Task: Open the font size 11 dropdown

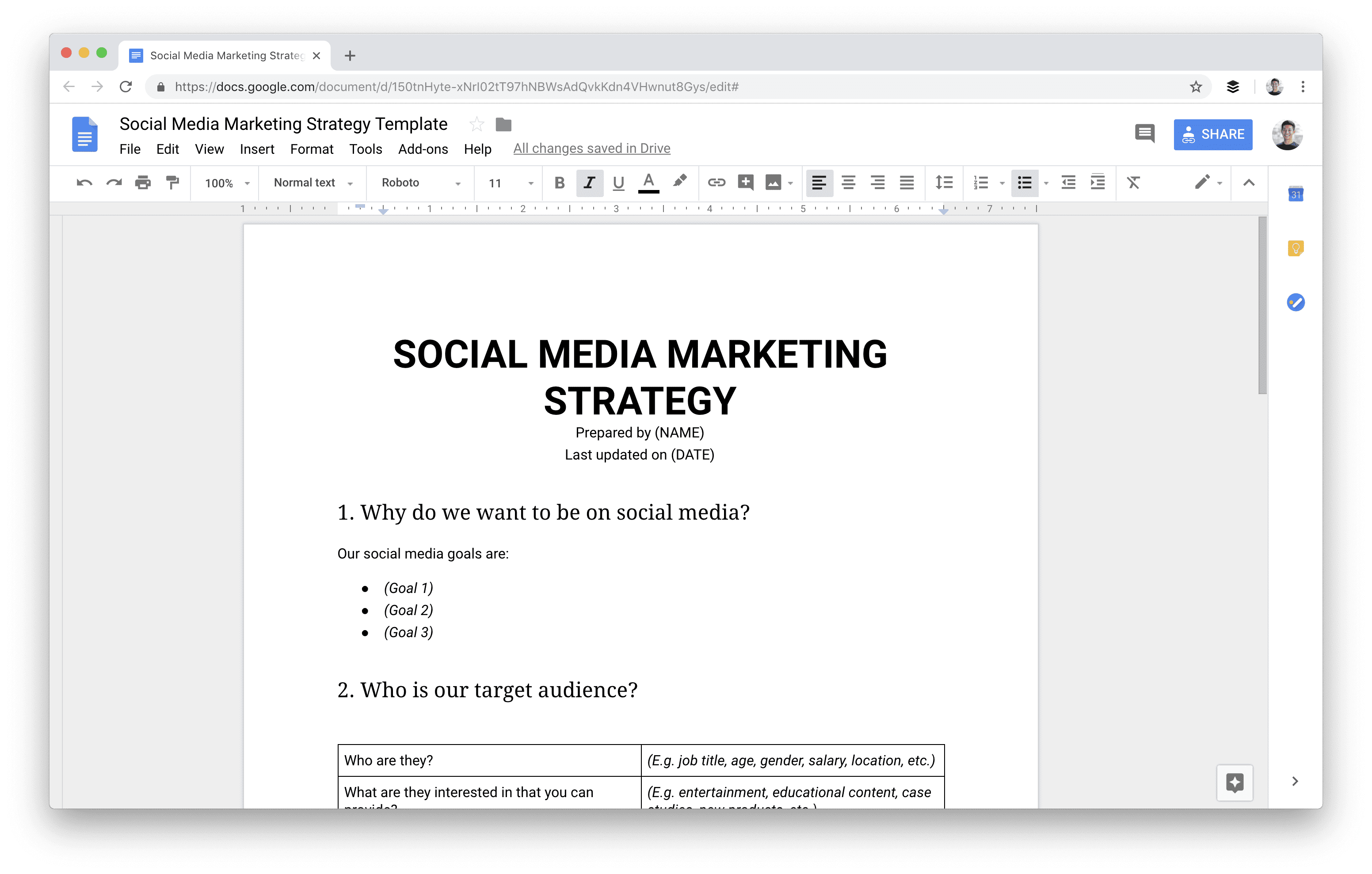Action: point(511,183)
